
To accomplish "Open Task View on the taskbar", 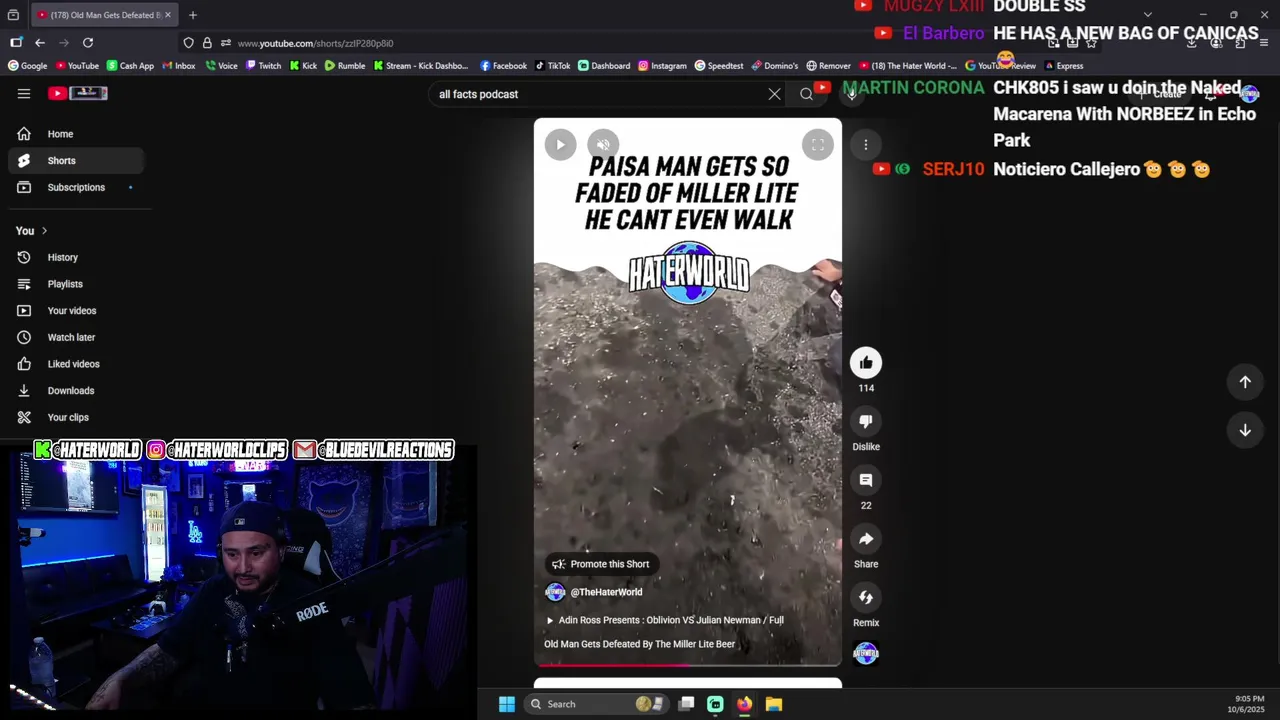I will pyautogui.click(x=686, y=704).
